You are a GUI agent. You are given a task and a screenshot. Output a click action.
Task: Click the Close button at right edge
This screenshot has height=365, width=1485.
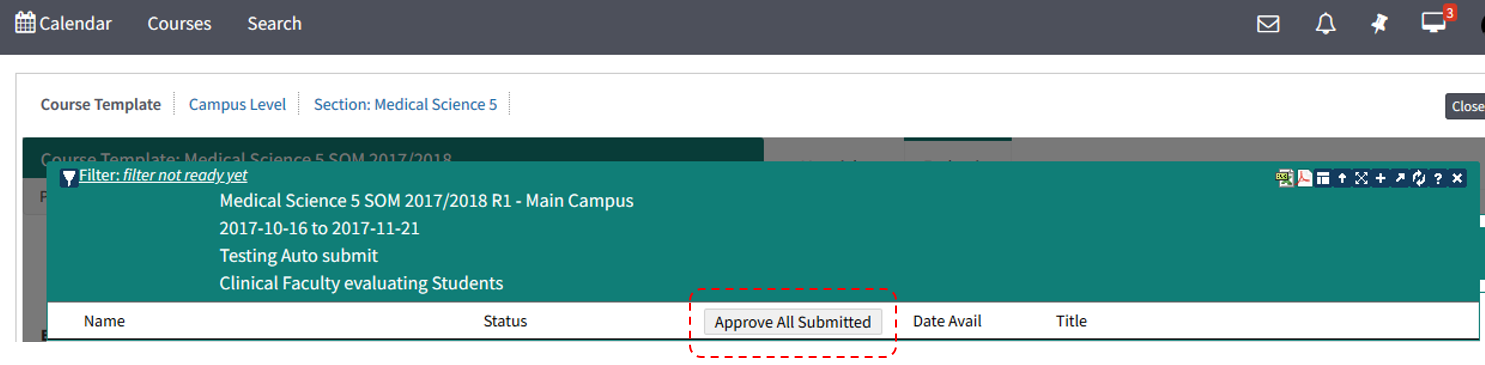(x=1466, y=106)
